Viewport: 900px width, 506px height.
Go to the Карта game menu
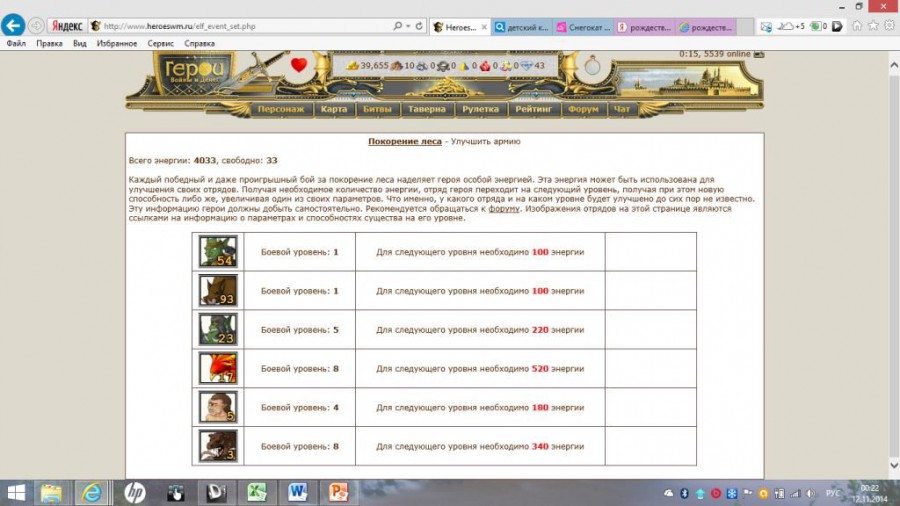[x=334, y=109]
